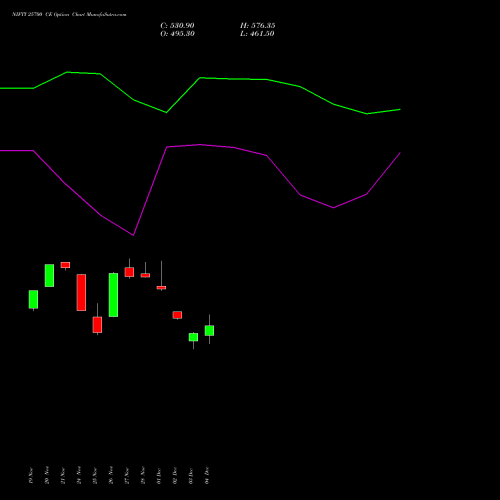500x500 pixels.
Task: Click the open value 'O: 495.30'
Action: click(x=177, y=34)
